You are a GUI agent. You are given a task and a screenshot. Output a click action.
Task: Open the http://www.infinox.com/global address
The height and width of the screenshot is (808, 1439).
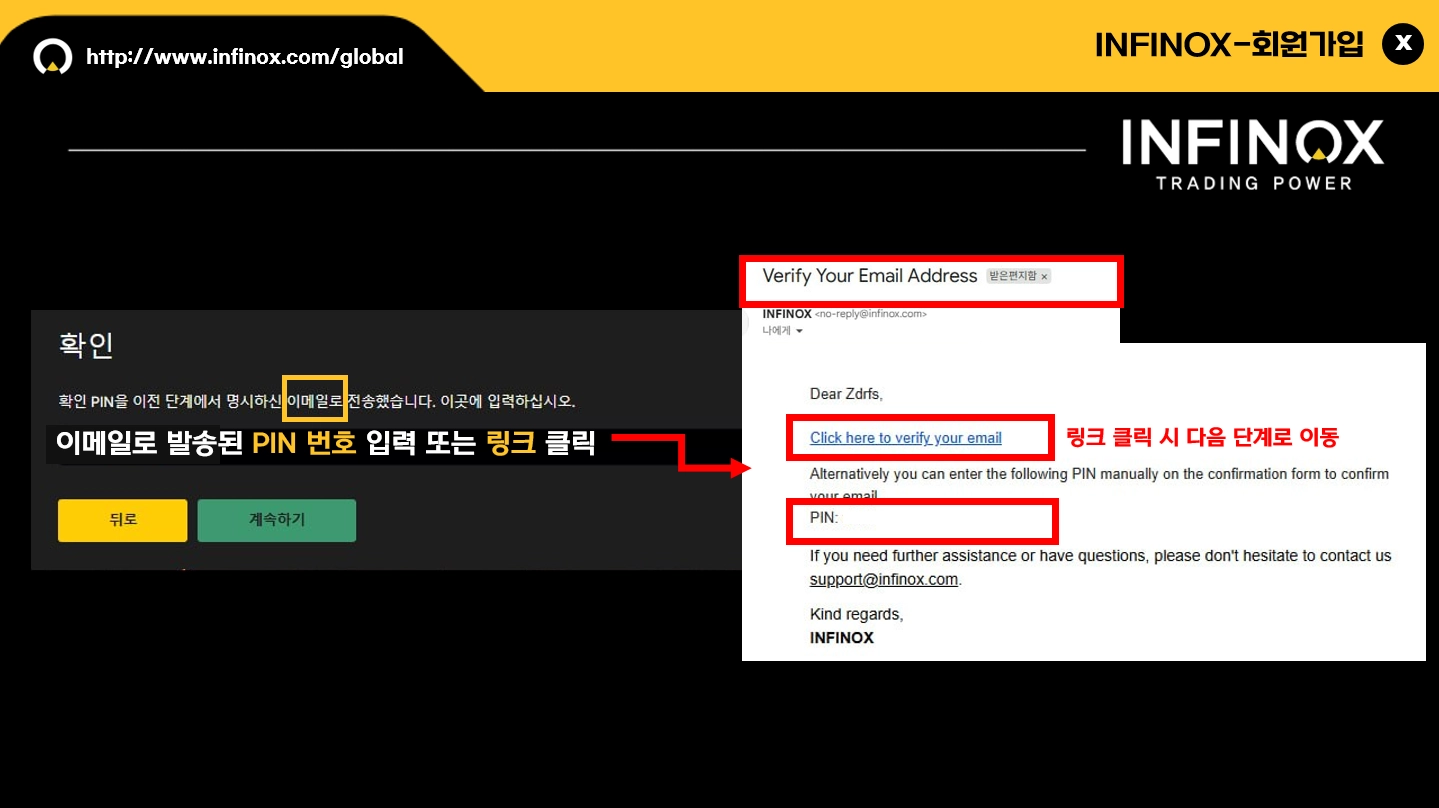245,57
